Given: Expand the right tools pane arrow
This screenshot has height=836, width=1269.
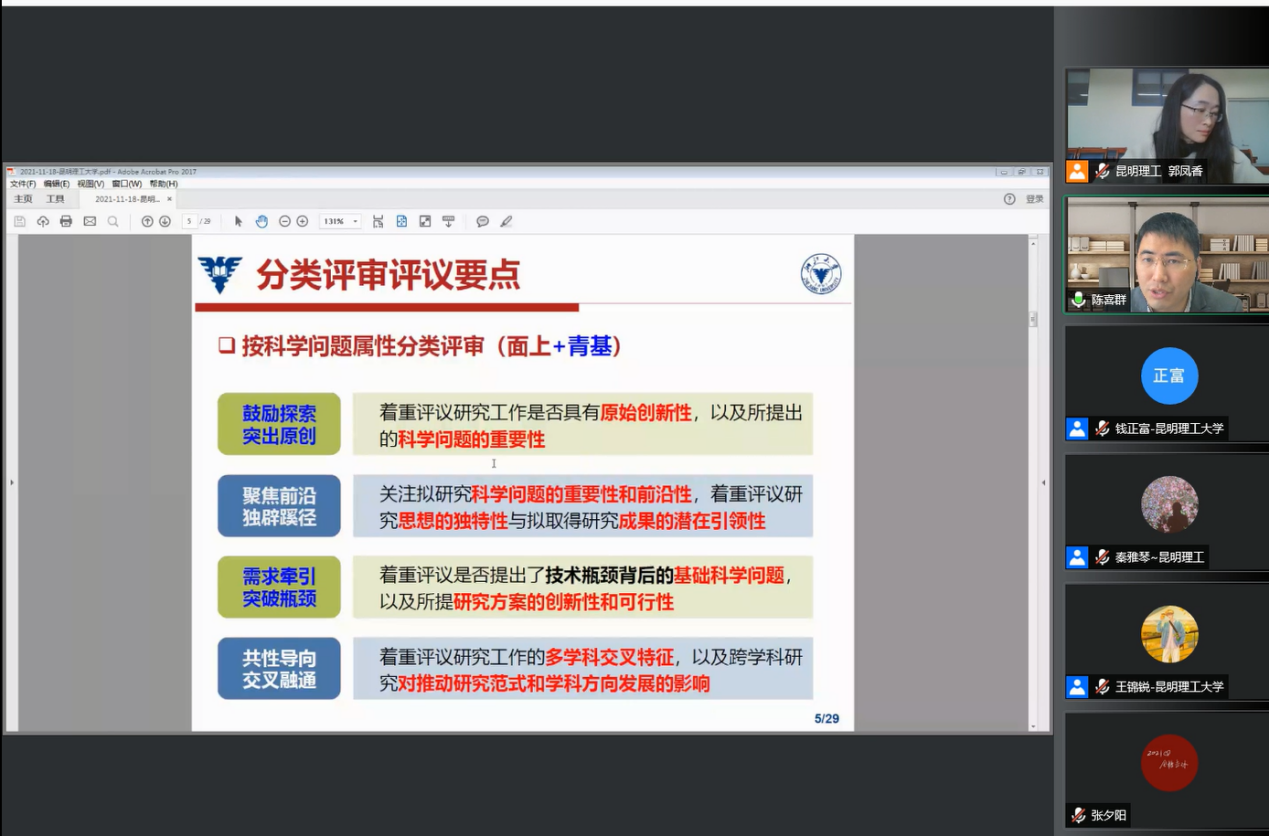Looking at the screenshot, I should [1044, 483].
